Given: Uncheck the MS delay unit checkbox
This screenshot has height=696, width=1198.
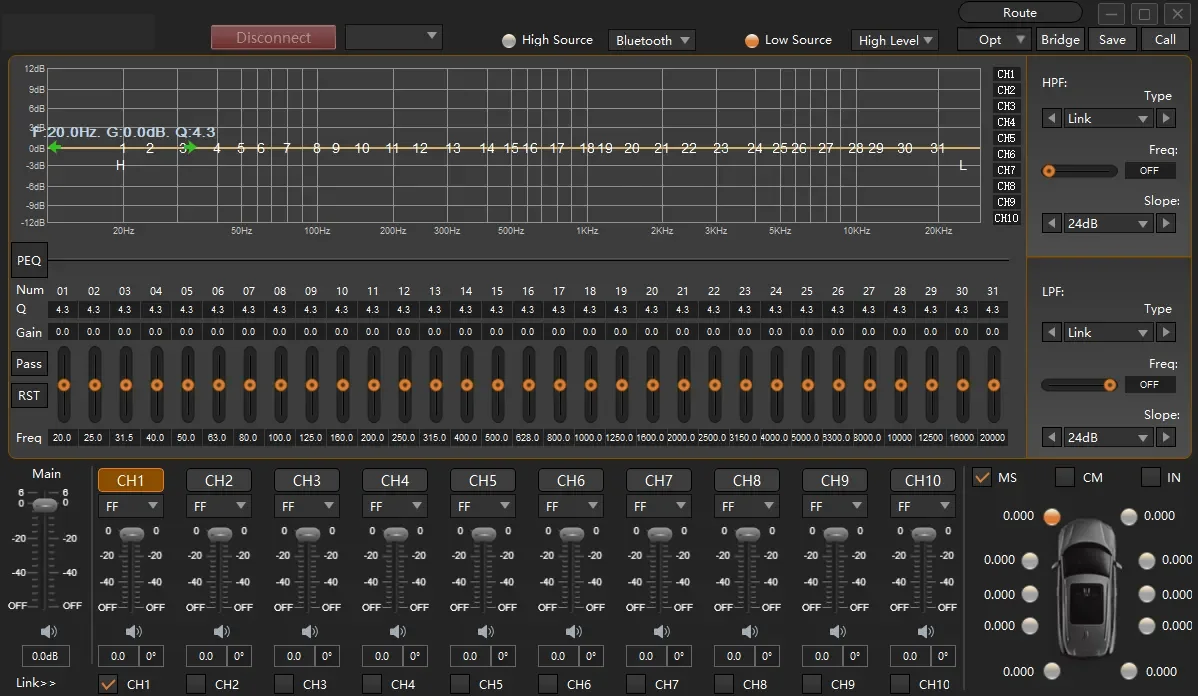Looking at the screenshot, I should pyautogui.click(x=982, y=477).
